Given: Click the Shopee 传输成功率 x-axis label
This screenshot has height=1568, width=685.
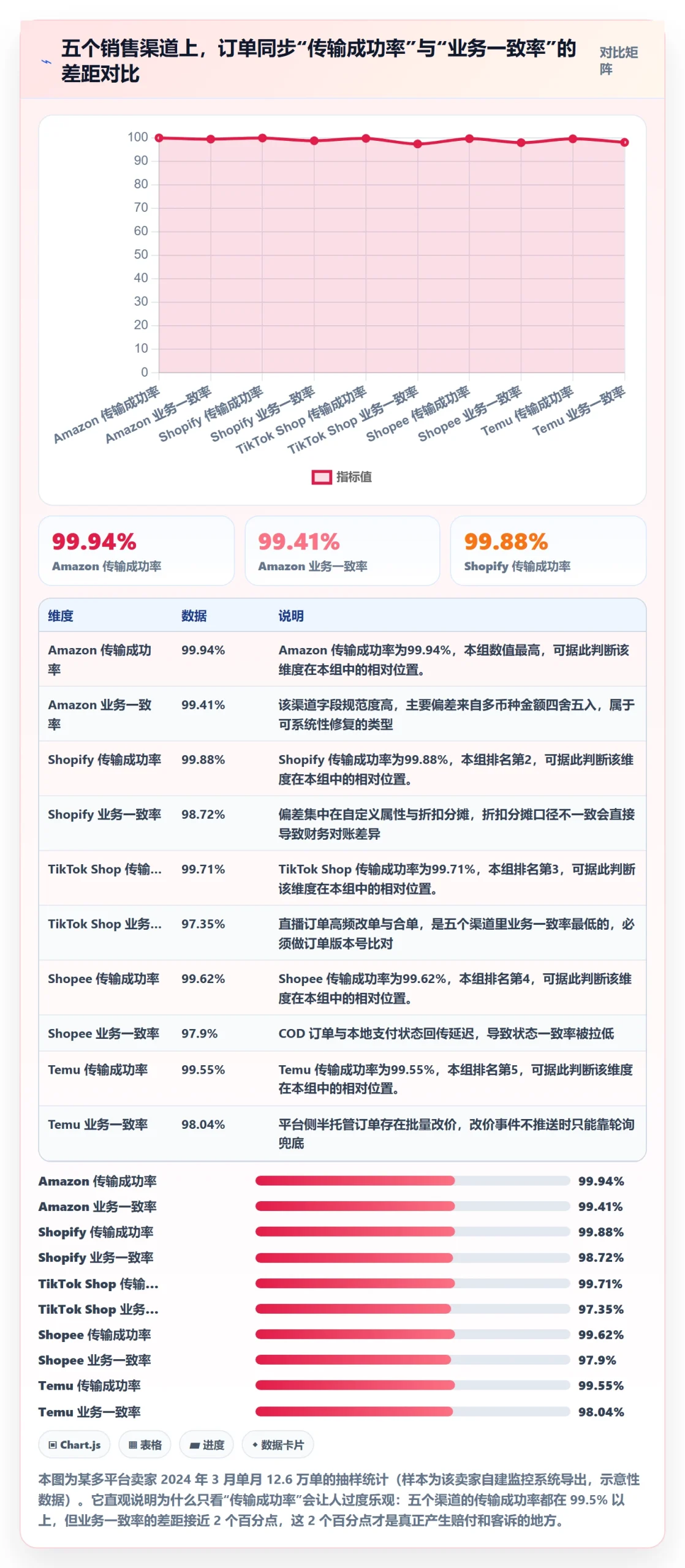Looking at the screenshot, I should 418,413.
